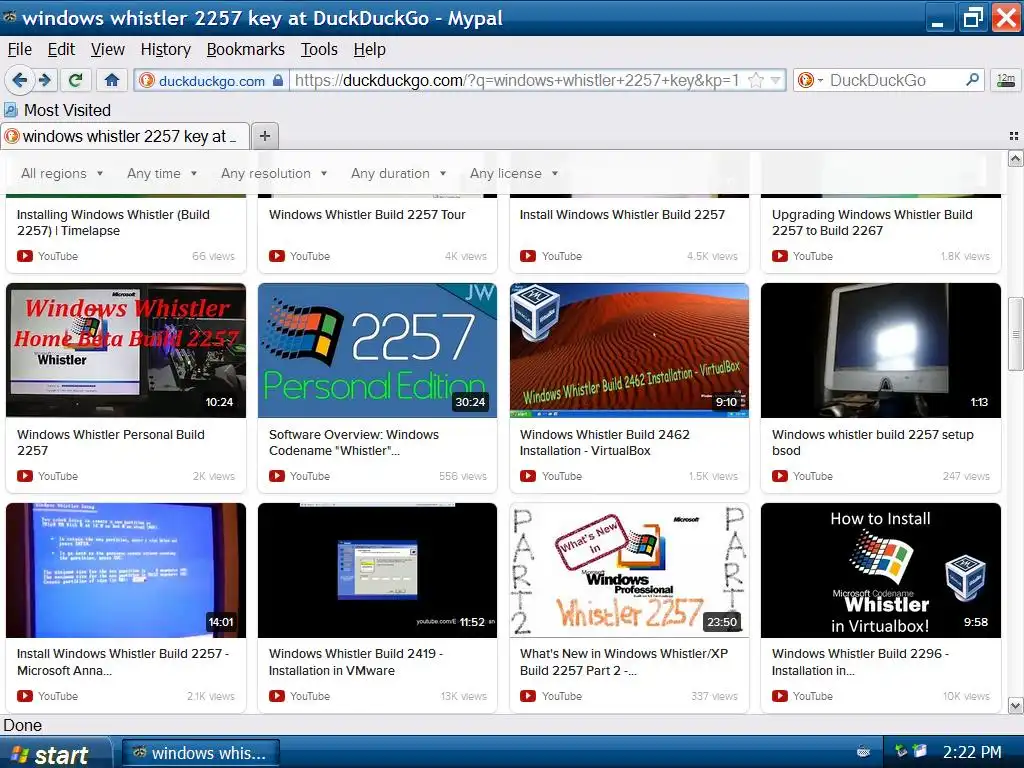
Task: Click the YouTube icon under Software Overview: Windows Codename
Action: pyautogui.click(x=277, y=476)
